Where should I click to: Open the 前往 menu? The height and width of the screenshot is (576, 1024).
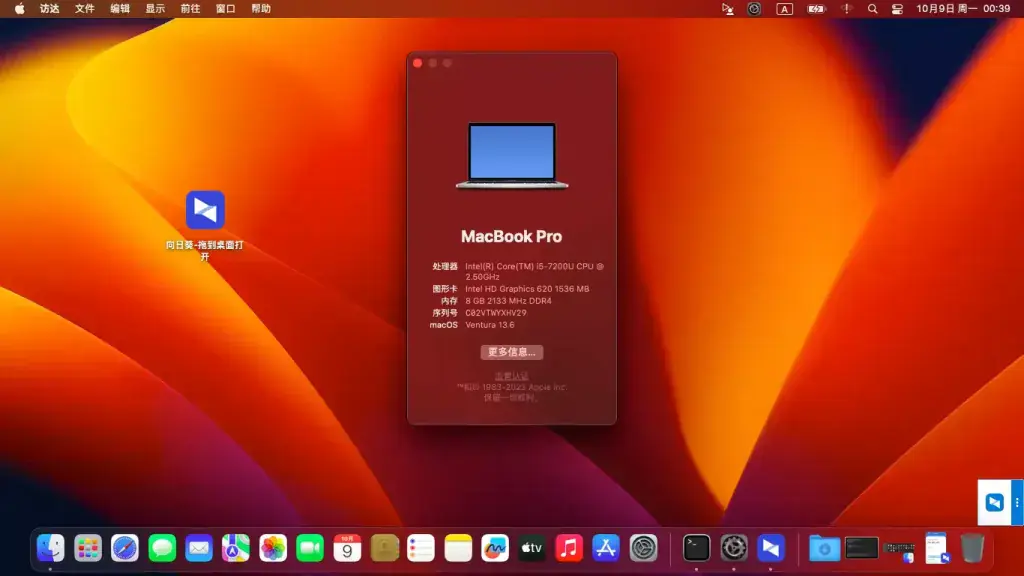(191, 8)
